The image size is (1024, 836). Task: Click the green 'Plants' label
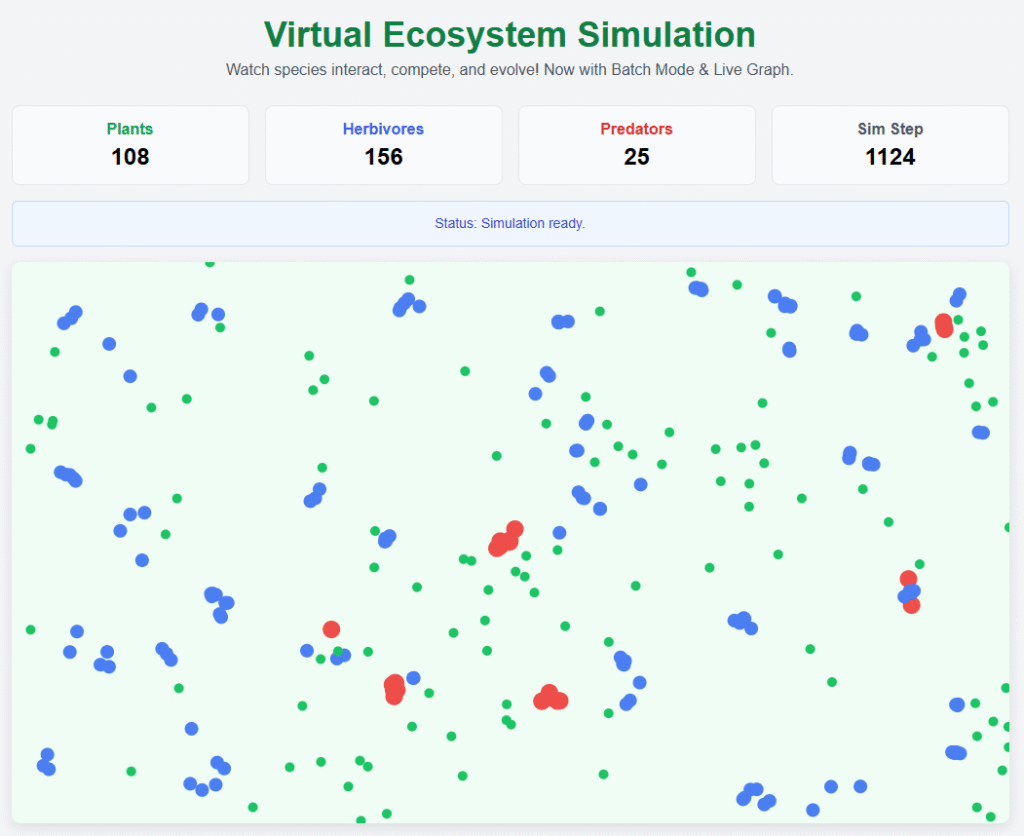(130, 129)
